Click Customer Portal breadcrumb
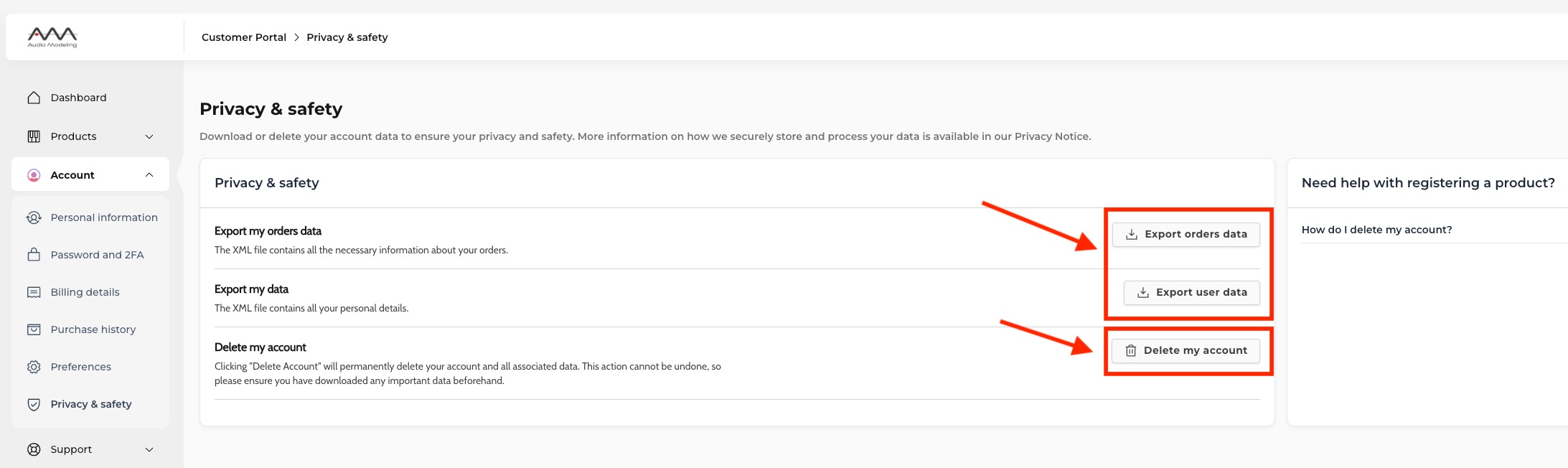This screenshot has height=468, width=1568. click(x=244, y=37)
